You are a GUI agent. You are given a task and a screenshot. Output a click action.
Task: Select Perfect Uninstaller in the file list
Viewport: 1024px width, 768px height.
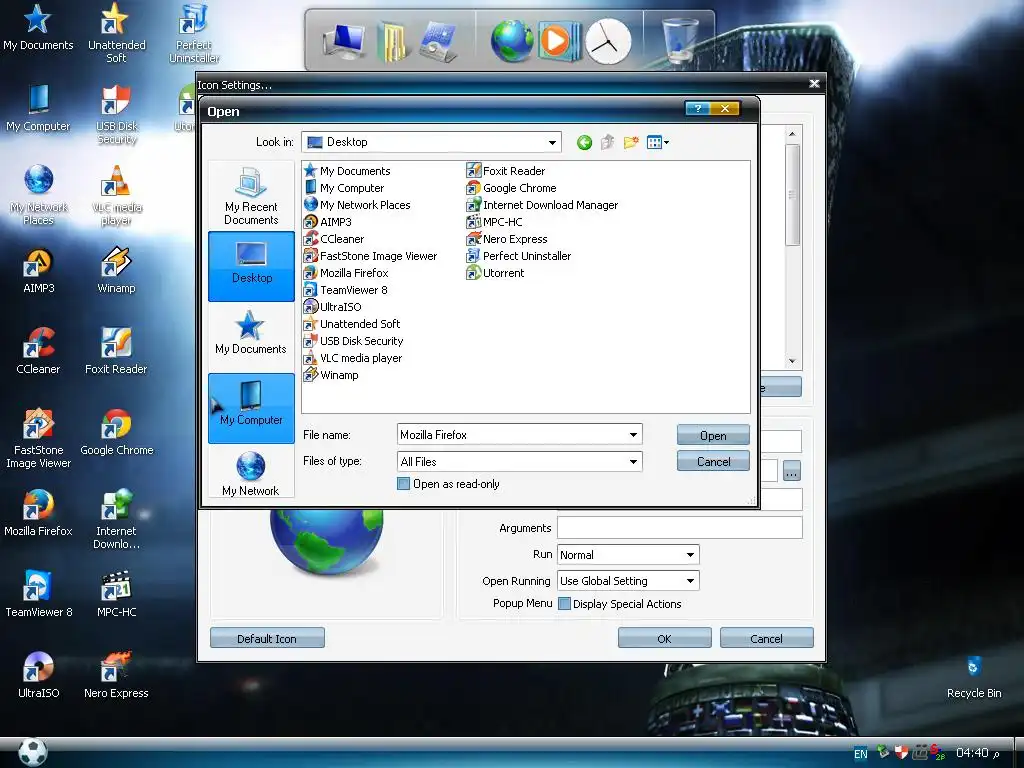tap(519, 256)
